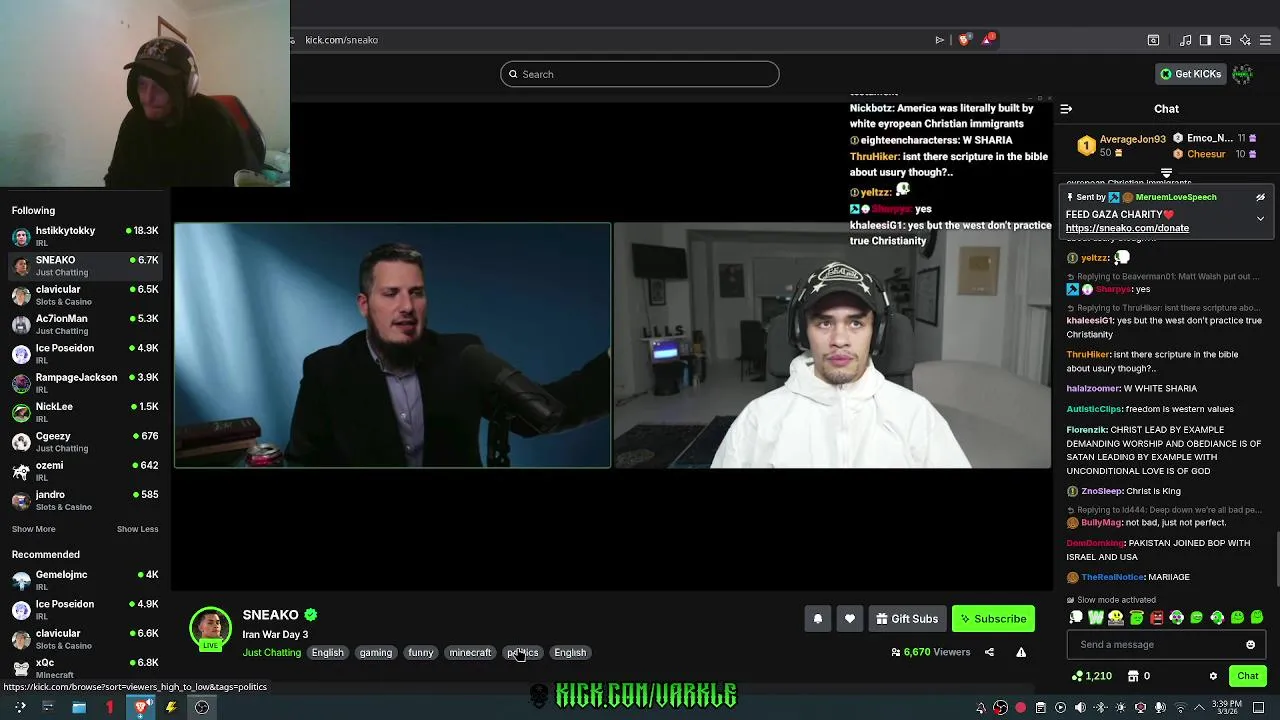Open hstikkytokky channel in Following
Viewport: 1280px width, 720px height.
pyautogui.click(x=85, y=236)
